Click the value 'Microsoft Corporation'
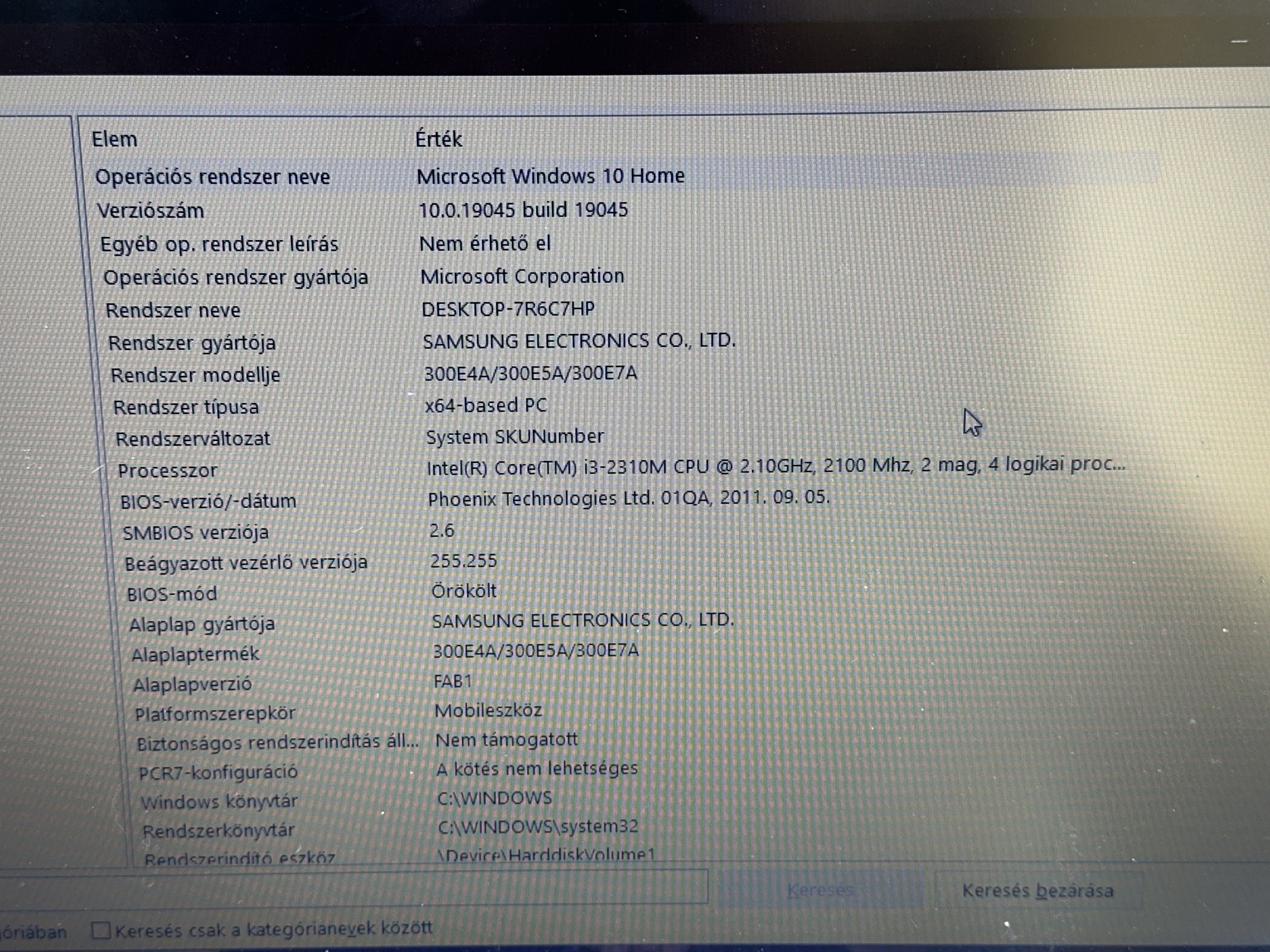This screenshot has height=952, width=1270. click(x=523, y=276)
